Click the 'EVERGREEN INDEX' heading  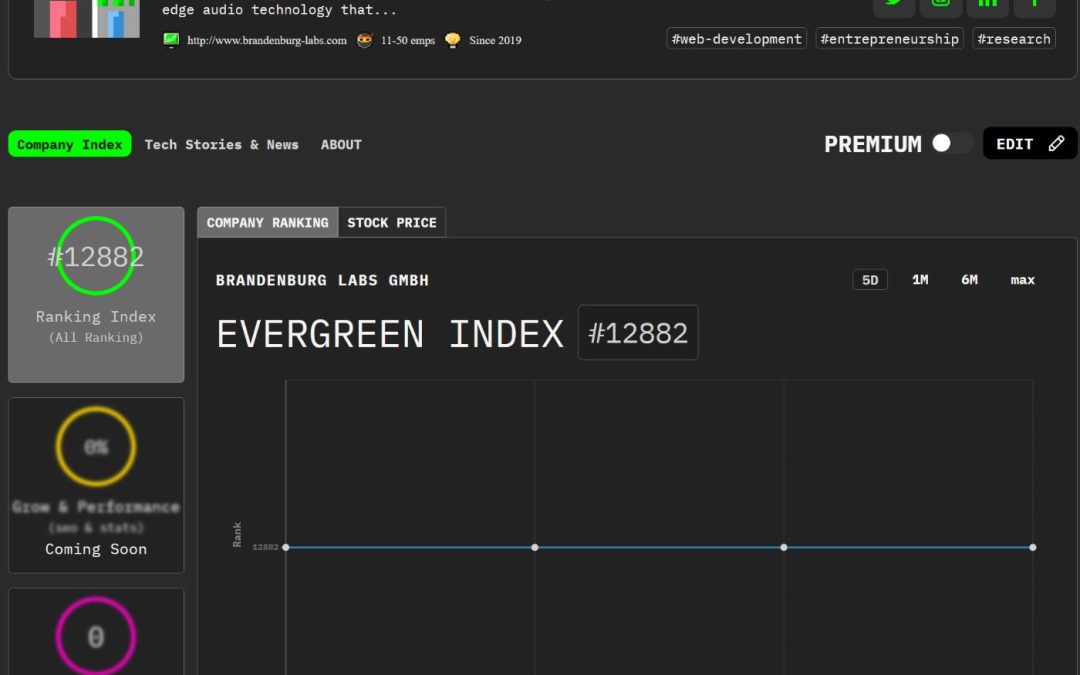[390, 334]
